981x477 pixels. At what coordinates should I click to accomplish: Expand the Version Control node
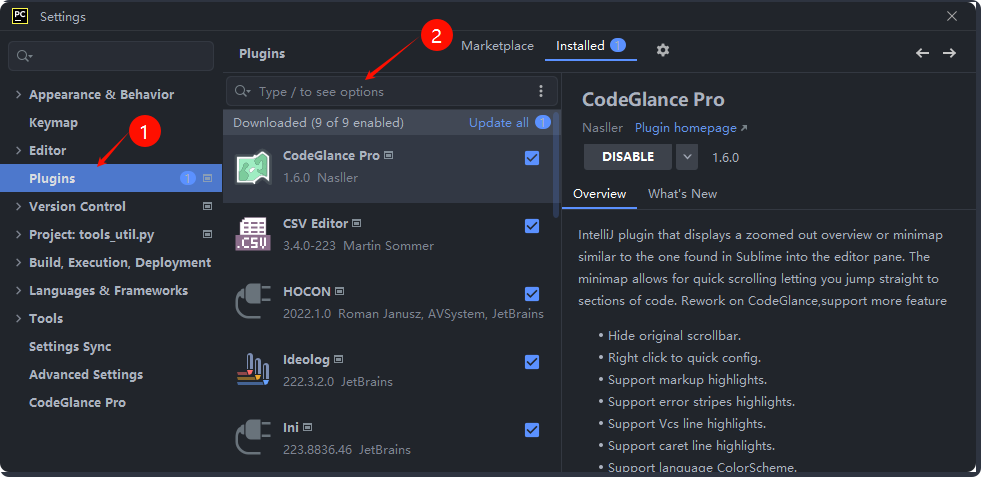18,207
